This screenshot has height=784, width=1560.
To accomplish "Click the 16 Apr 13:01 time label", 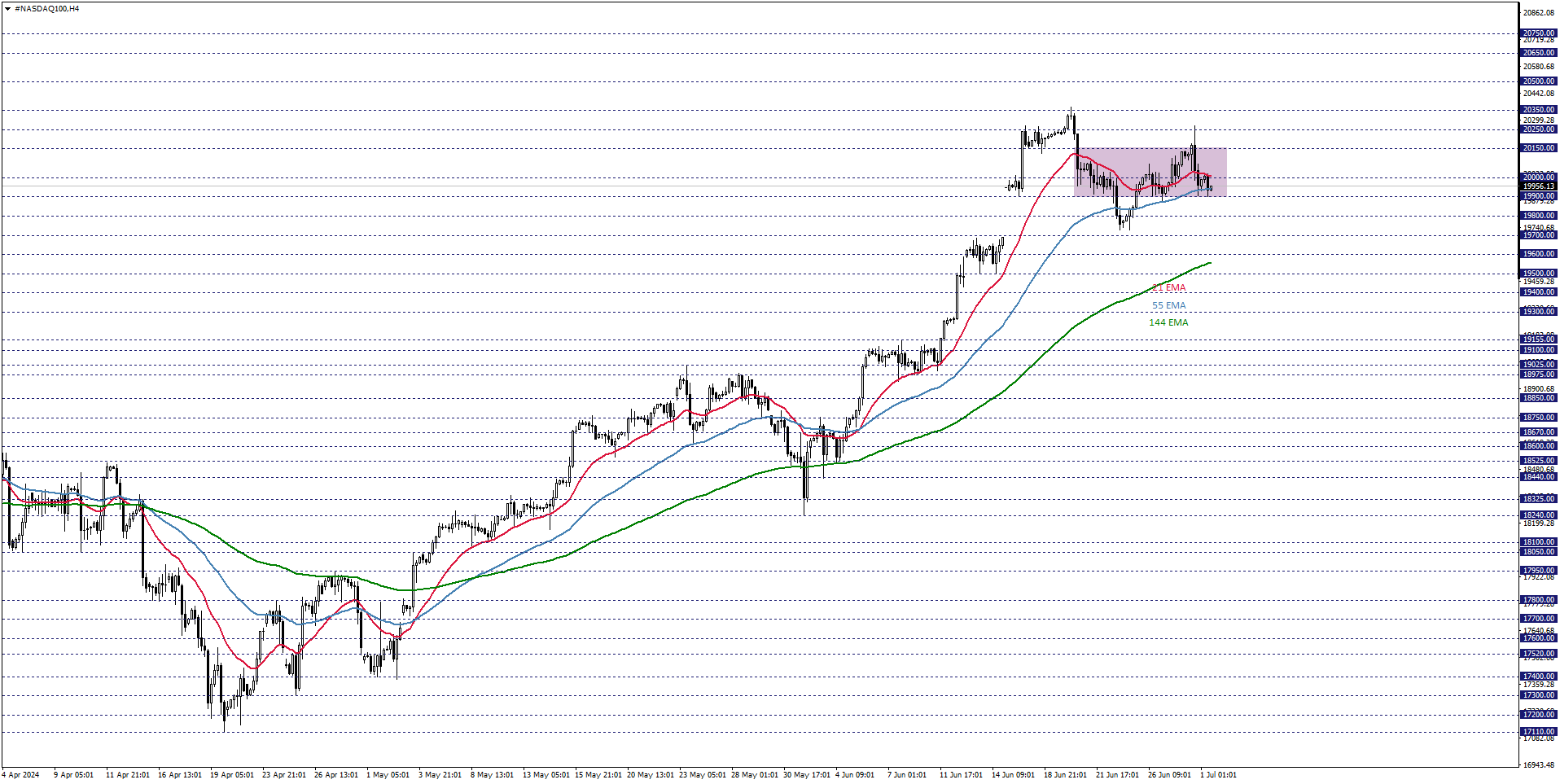I will (x=180, y=775).
